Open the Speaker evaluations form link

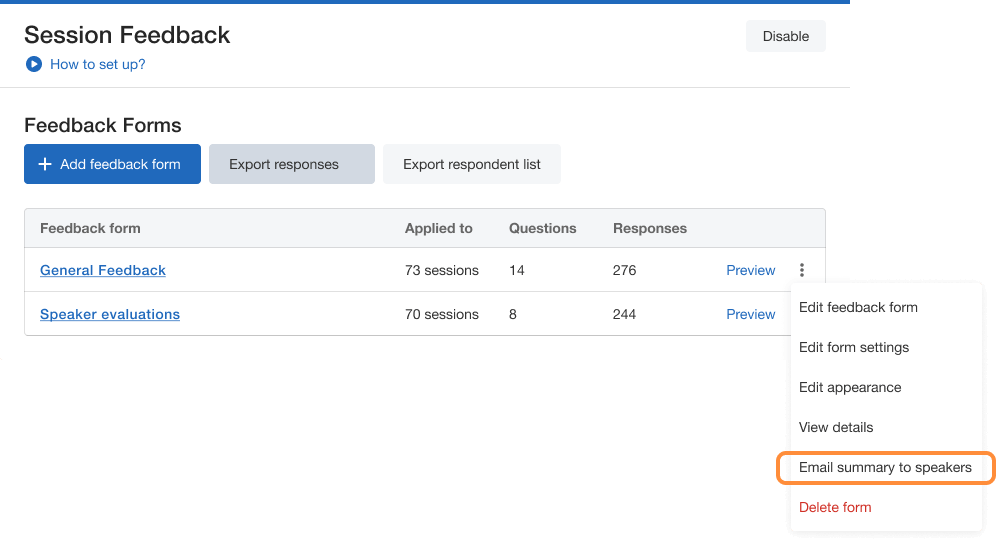[x=110, y=314]
